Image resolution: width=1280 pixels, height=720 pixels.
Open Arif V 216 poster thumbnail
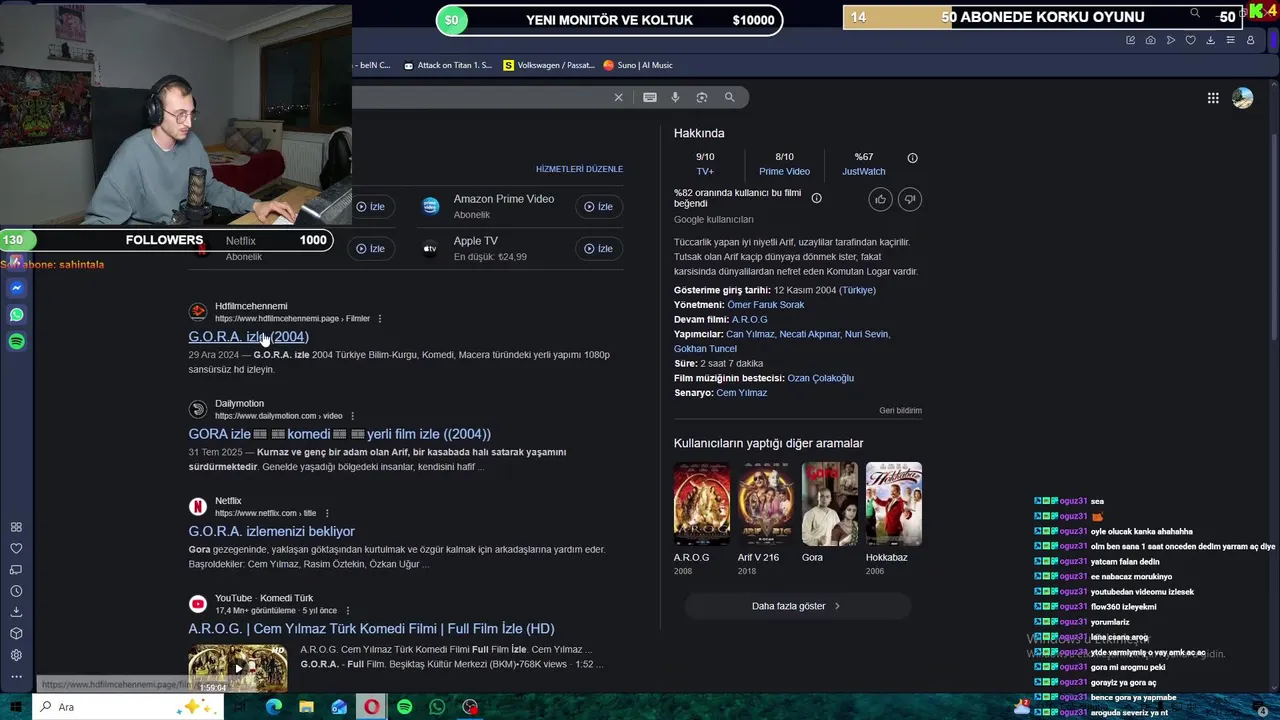click(x=765, y=504)
